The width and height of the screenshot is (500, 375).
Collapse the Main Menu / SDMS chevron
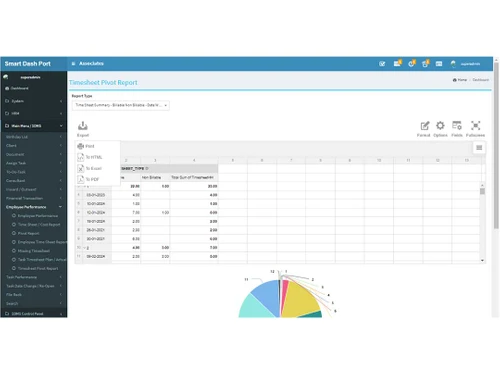pos(61,126)
